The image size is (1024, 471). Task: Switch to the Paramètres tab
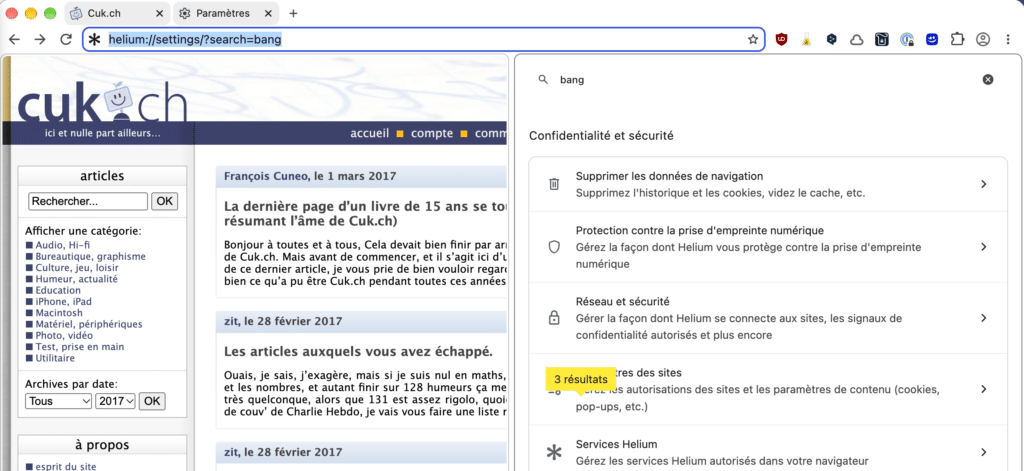[x=222, y=13]
